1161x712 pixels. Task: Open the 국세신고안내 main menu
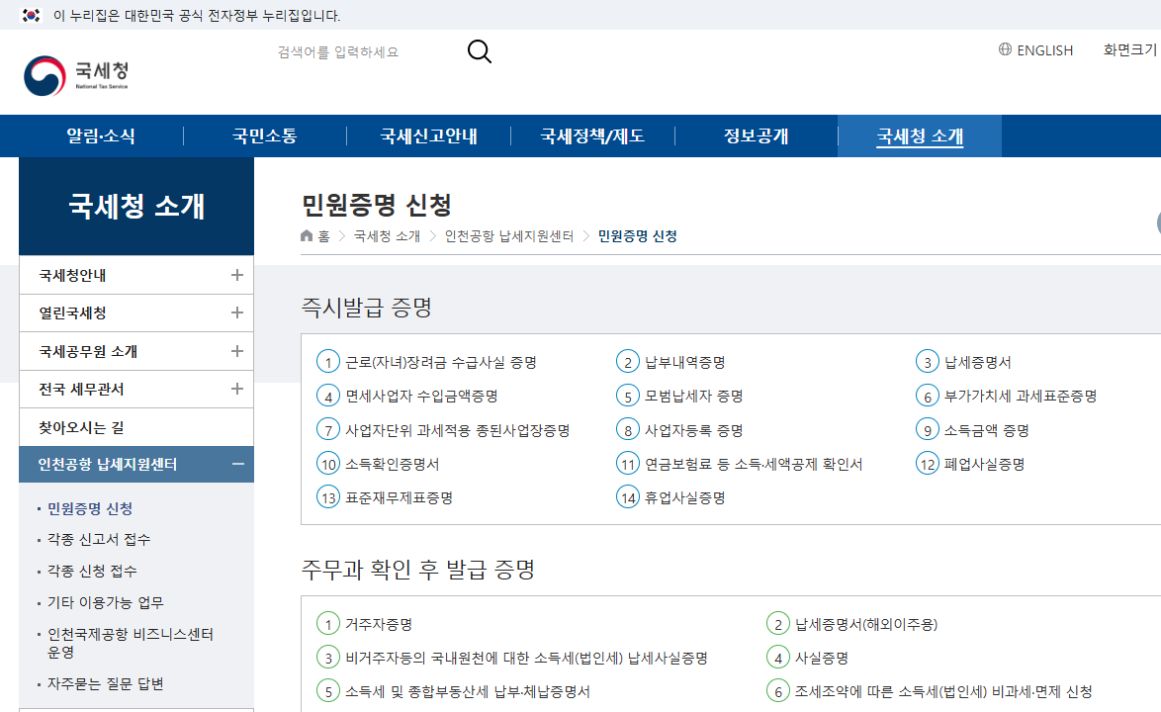[429, 136]
